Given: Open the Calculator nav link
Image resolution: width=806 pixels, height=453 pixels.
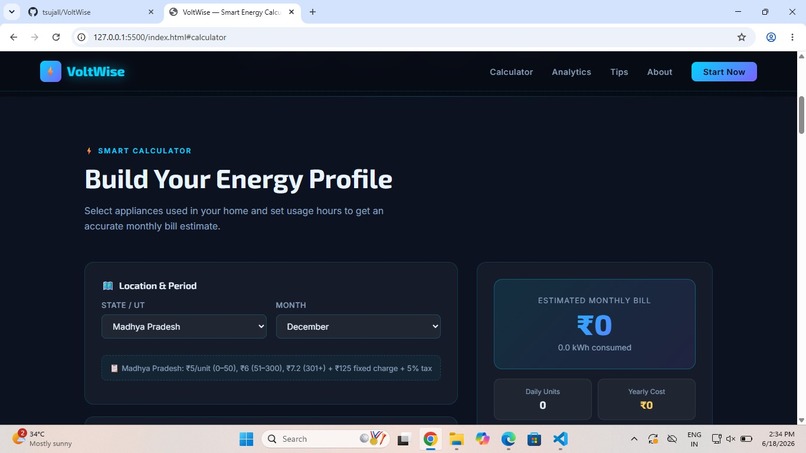Looking at the screenshot, I should [511, 72].
